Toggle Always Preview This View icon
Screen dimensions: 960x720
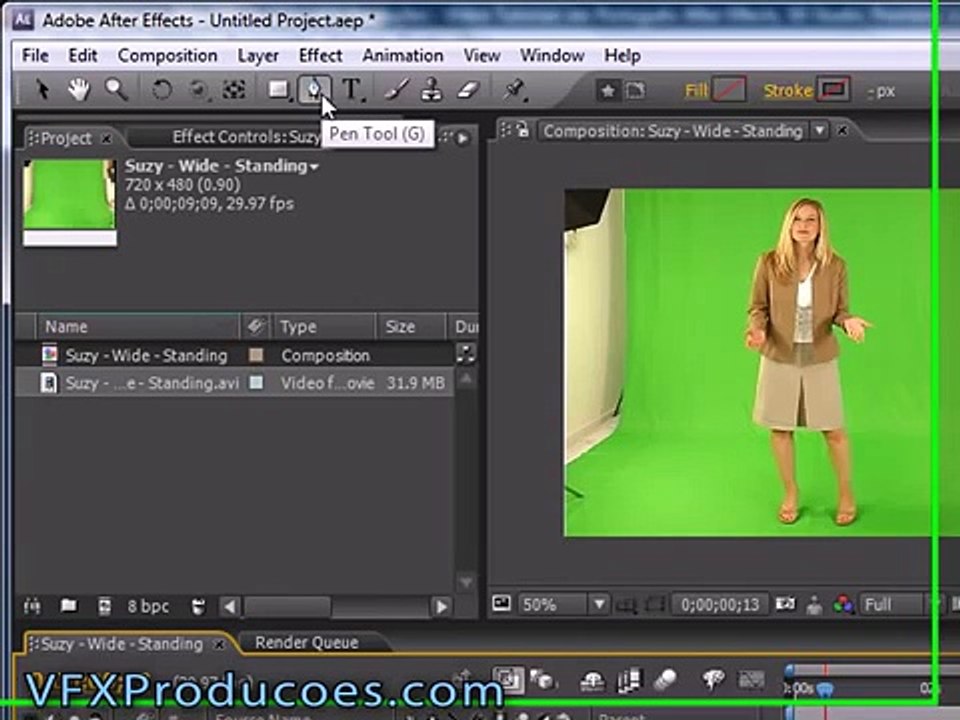pos(501,604)
